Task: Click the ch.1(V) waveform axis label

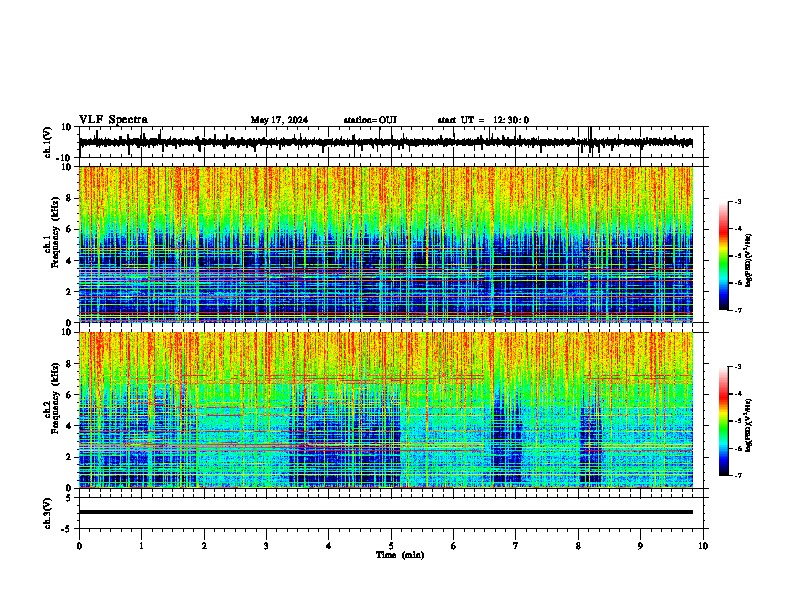Action: point(48,142)
